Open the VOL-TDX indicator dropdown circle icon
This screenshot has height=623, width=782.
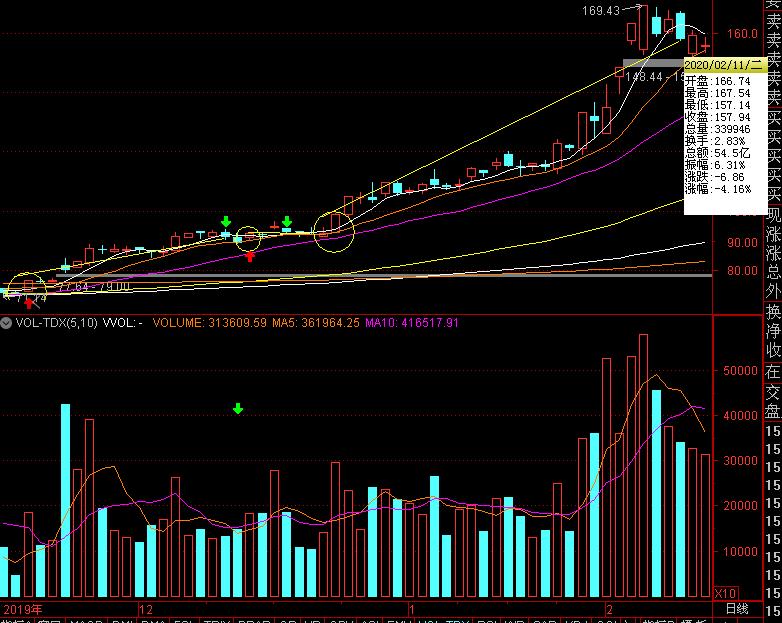pyautogui.click(x=5, y=323)
